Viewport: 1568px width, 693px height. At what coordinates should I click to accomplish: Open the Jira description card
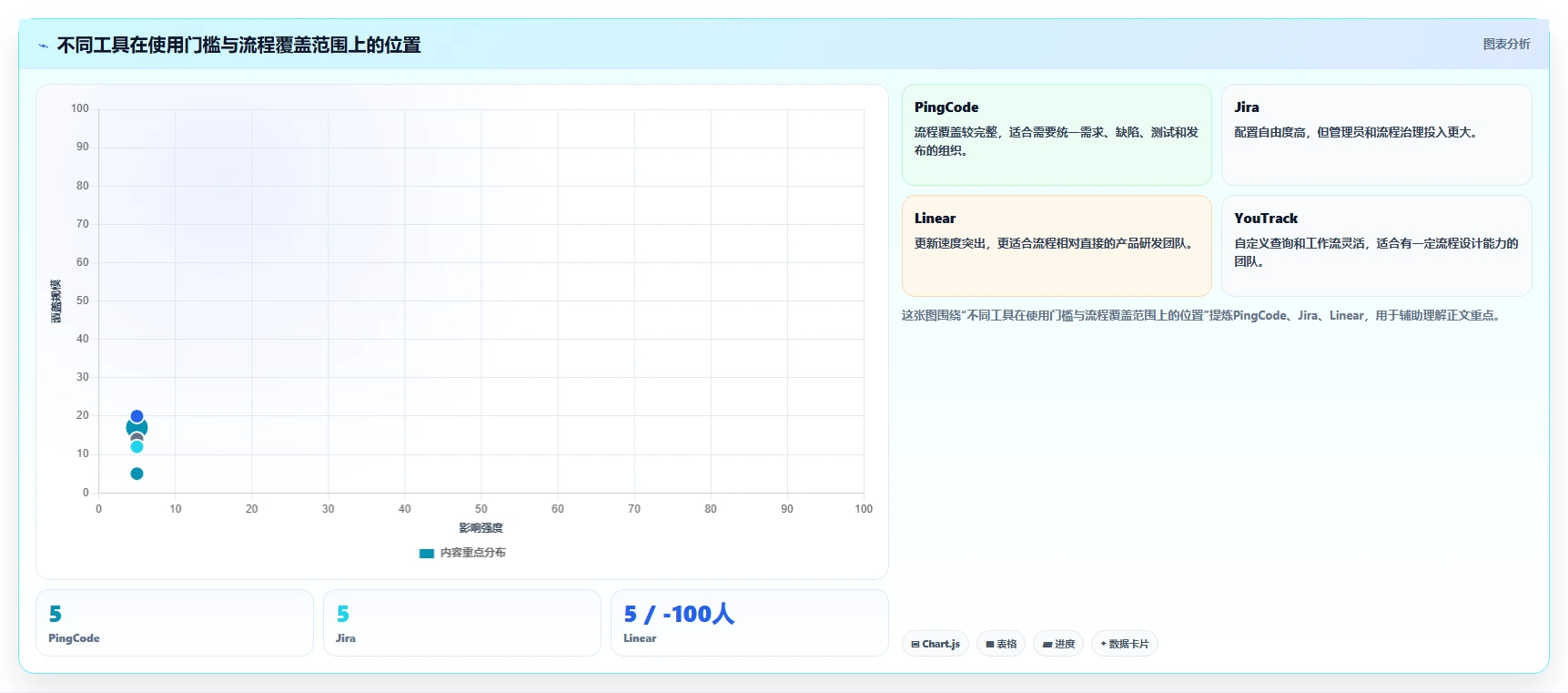point(1376,135)
